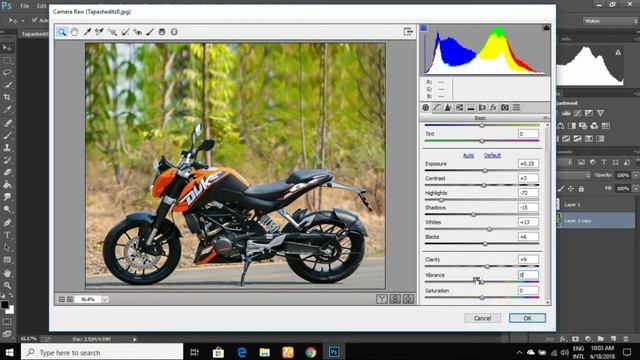Image resolution: width=640 pixels, height=360 pixels.
Task: Select the Color Sampler tool
Action: pyautogui.click(x=99, y=32)
